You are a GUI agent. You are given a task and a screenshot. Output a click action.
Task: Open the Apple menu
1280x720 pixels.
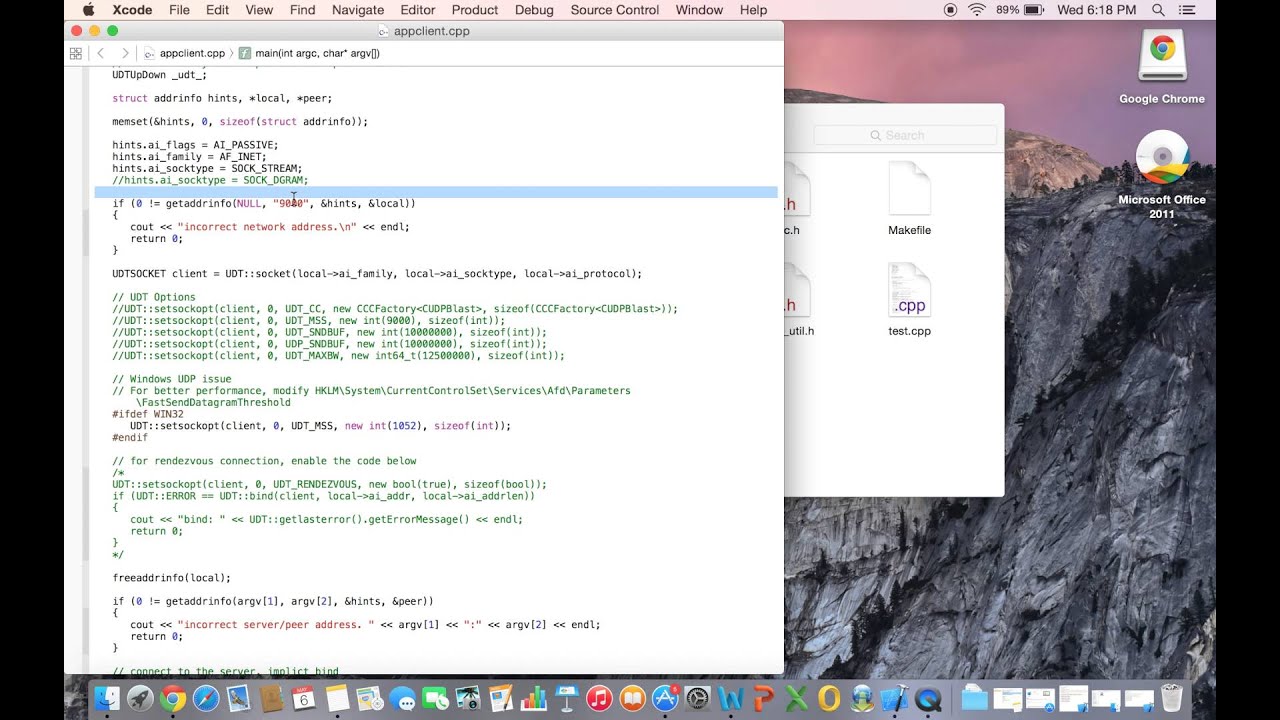(x=87, y=10)
